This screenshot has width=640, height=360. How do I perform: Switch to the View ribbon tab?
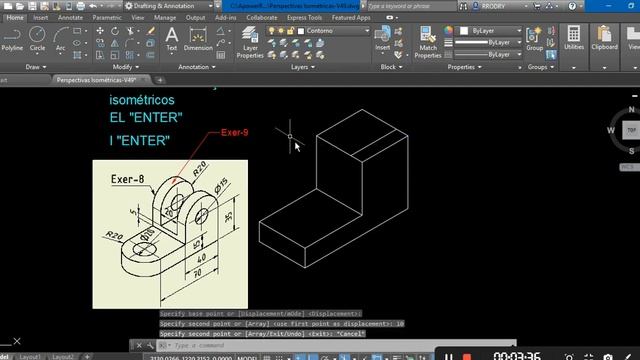click(x=138, y=18)
